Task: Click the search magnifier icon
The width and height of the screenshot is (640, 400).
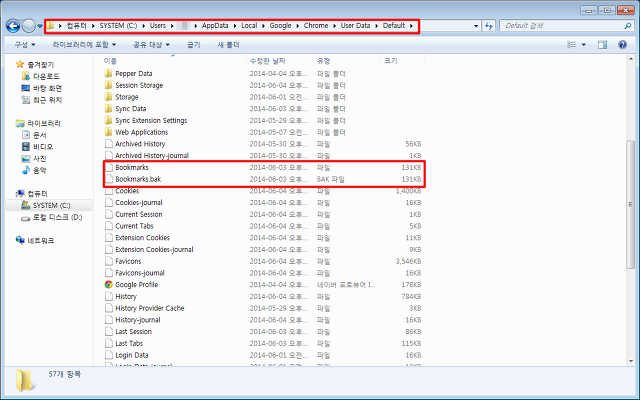Action: (627, 26)
